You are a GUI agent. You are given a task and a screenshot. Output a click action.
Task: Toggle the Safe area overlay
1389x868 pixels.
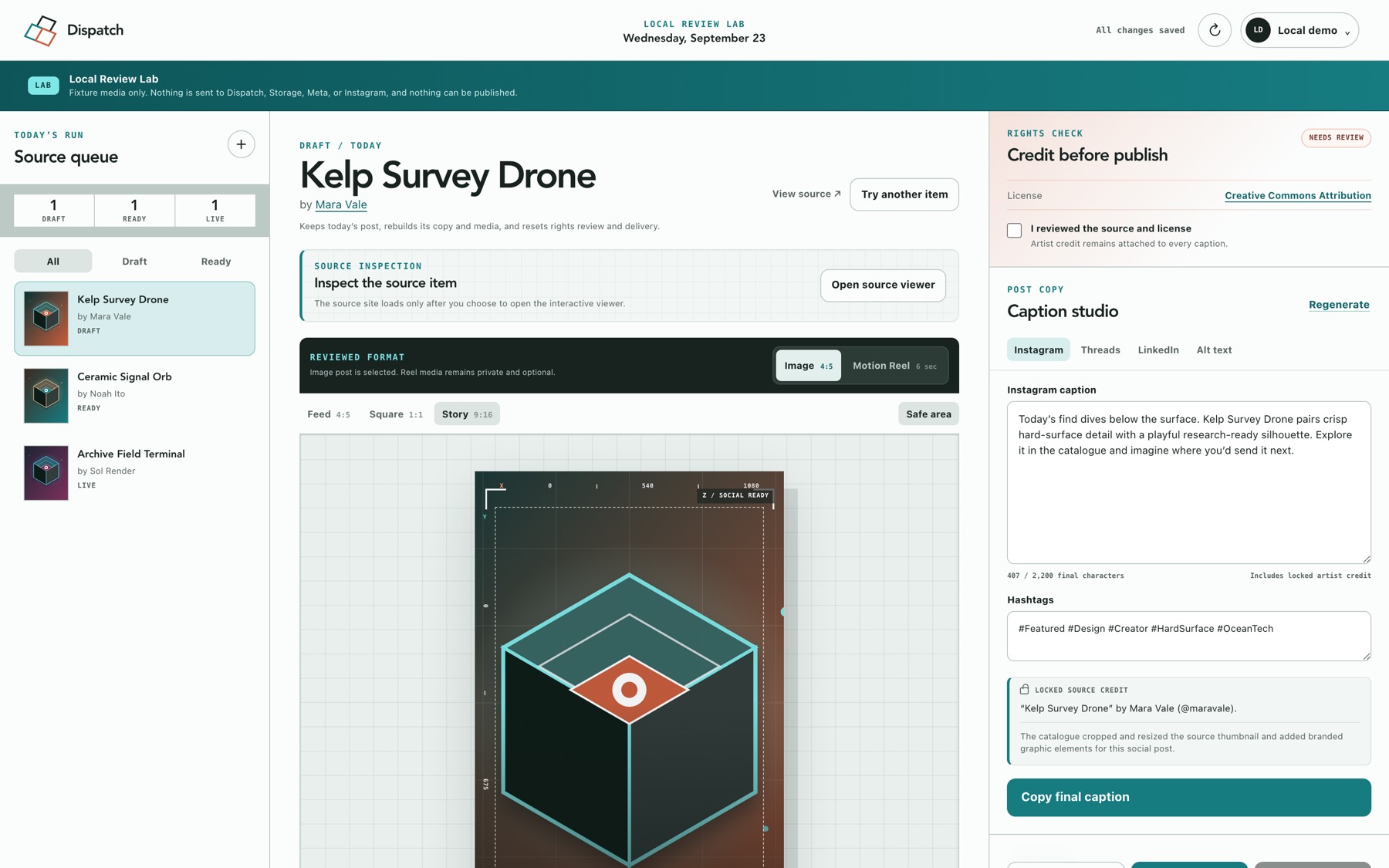928,414
